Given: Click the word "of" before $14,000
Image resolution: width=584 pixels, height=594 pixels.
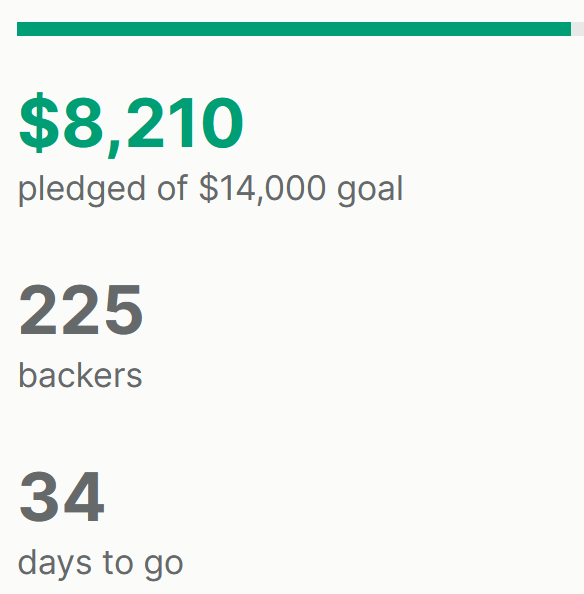Looking at the screenshot, I should click(x=172, y=188).
